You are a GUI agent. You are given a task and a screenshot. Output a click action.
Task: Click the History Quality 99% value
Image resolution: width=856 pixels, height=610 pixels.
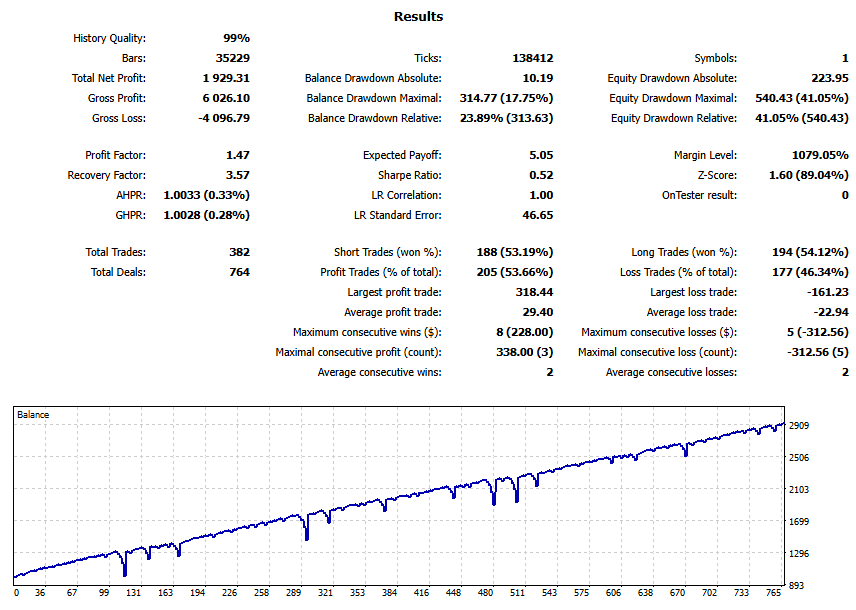click(x=236, y=38)
